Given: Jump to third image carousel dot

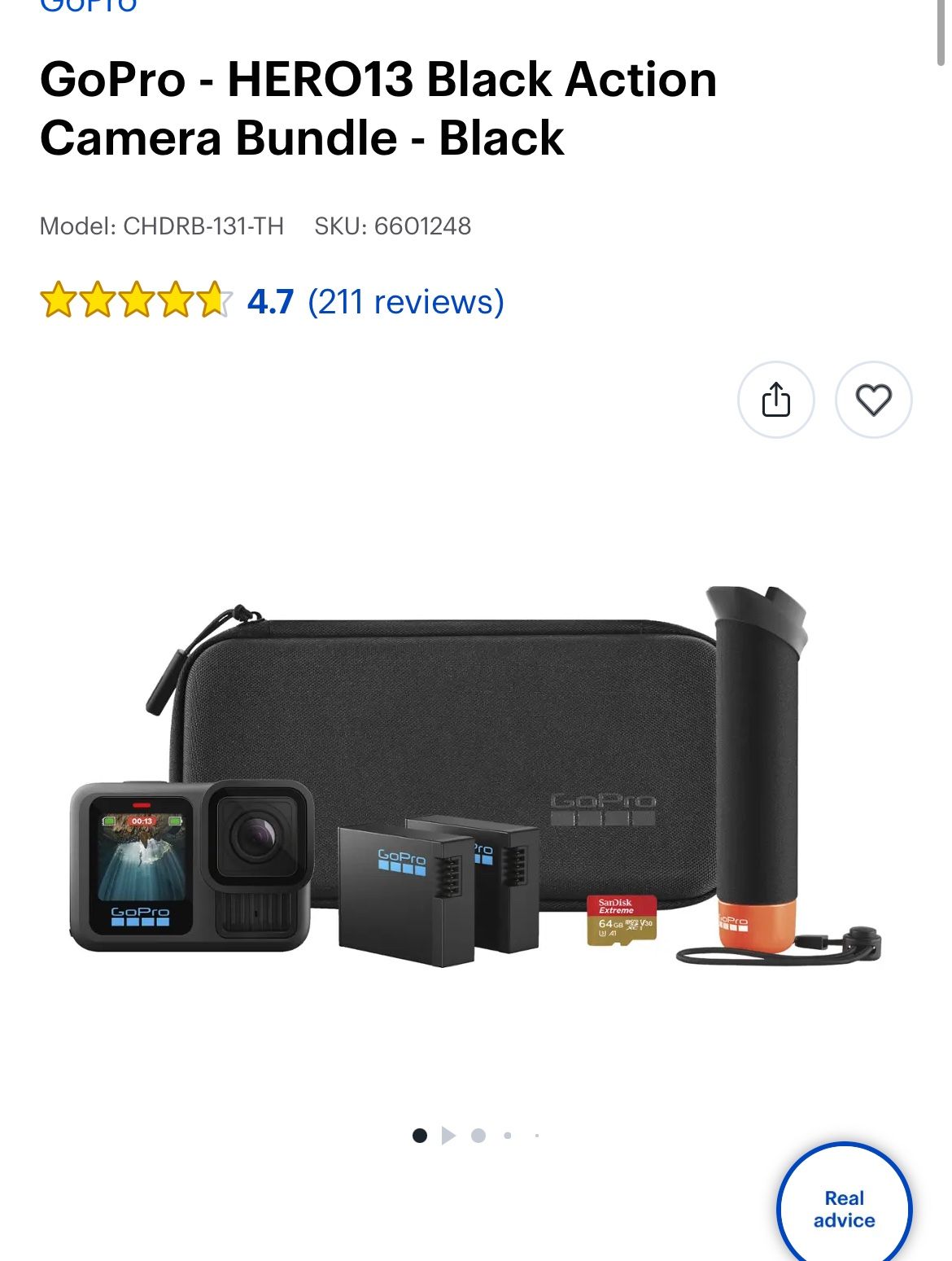Looking at the screenshot, I should tap(478, 1136).
